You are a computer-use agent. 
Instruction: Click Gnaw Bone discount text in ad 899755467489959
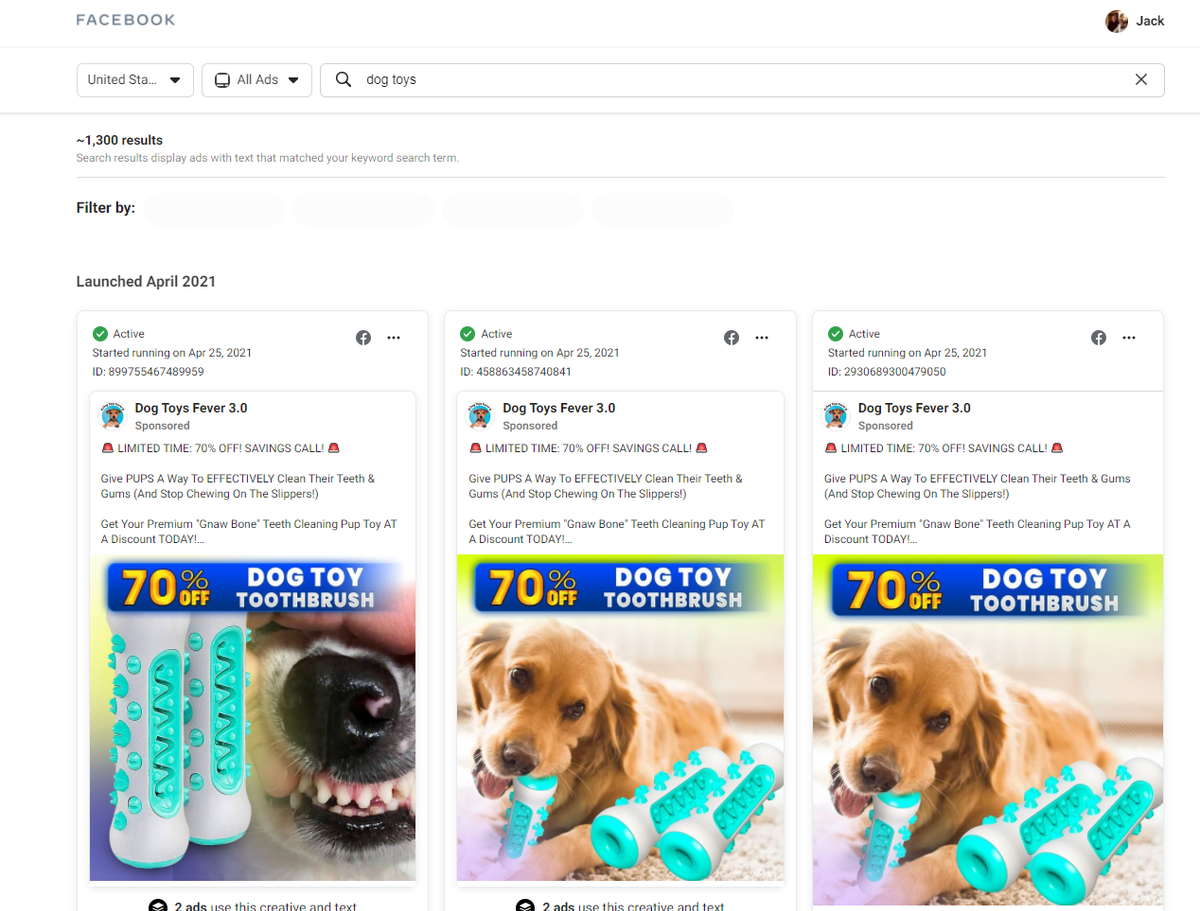tap(249, 532)
